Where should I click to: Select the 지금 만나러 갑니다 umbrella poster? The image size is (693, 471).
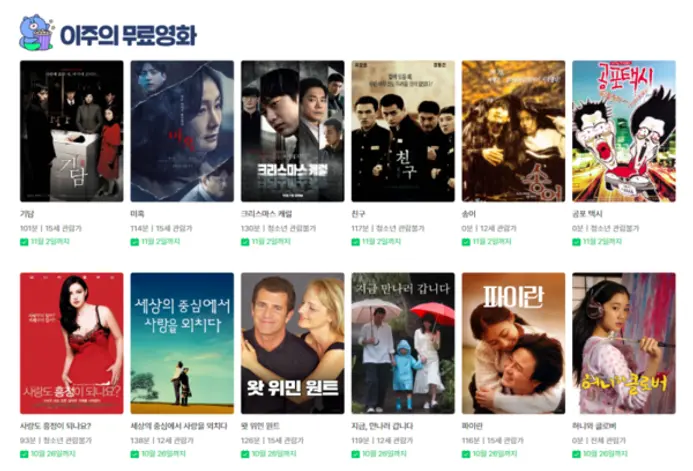403,343
